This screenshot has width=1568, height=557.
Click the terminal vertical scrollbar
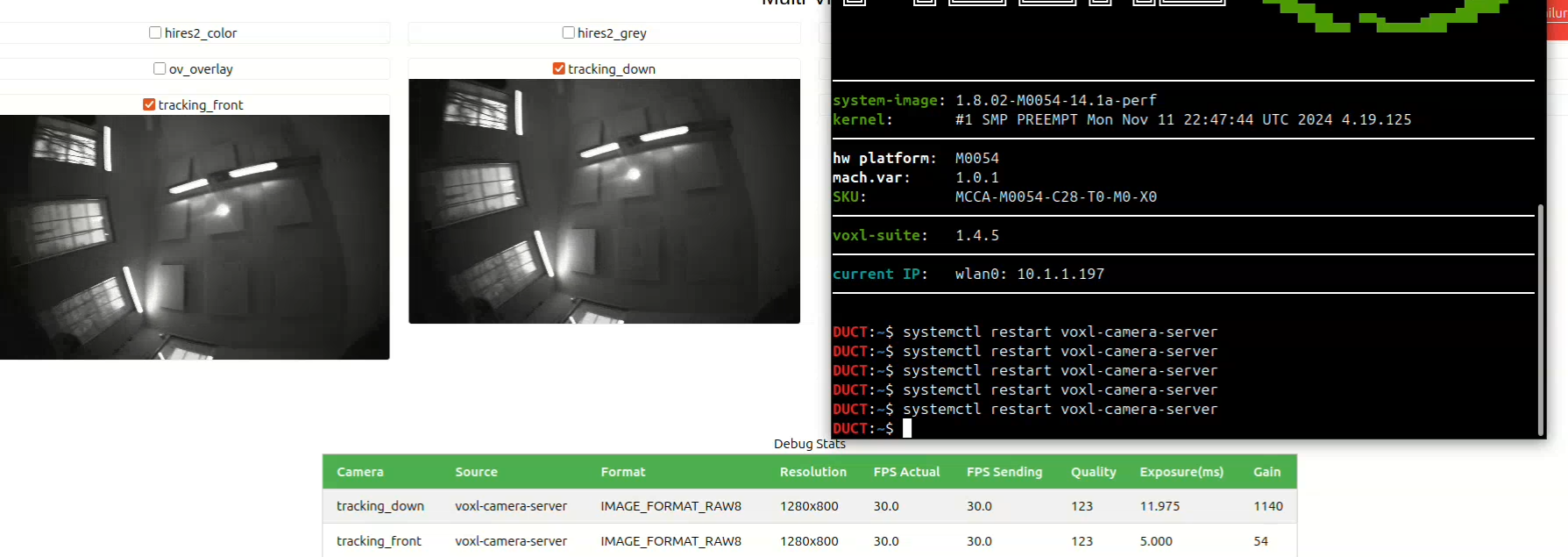[1540, 319]
